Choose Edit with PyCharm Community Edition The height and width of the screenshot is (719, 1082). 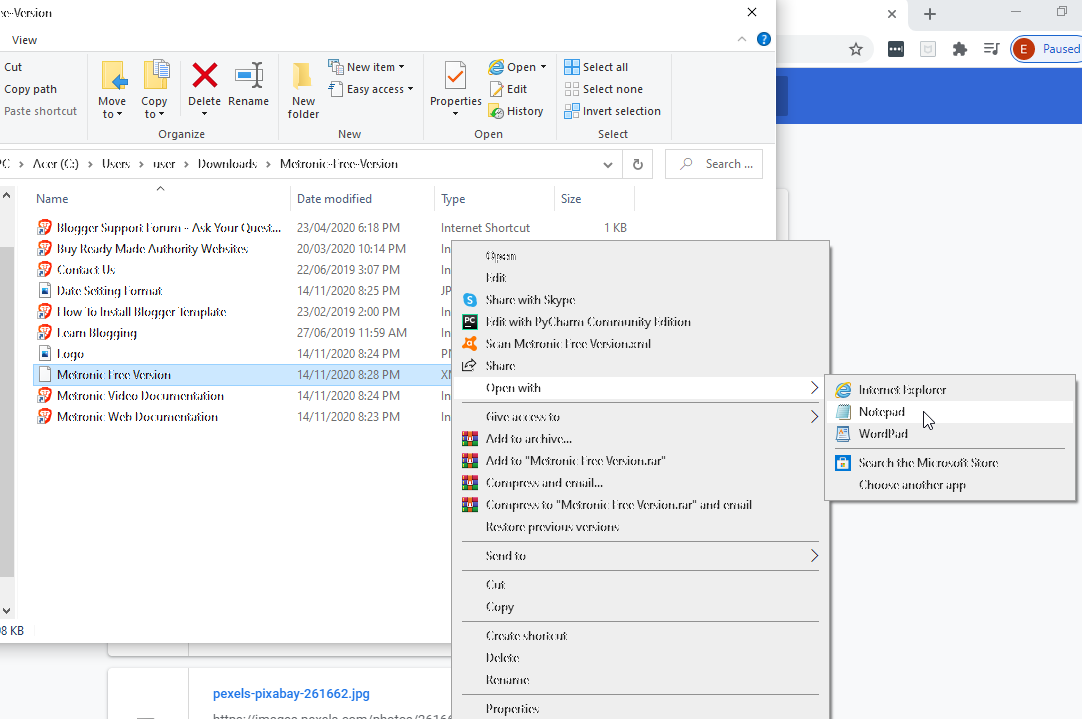tap(640, 322)
